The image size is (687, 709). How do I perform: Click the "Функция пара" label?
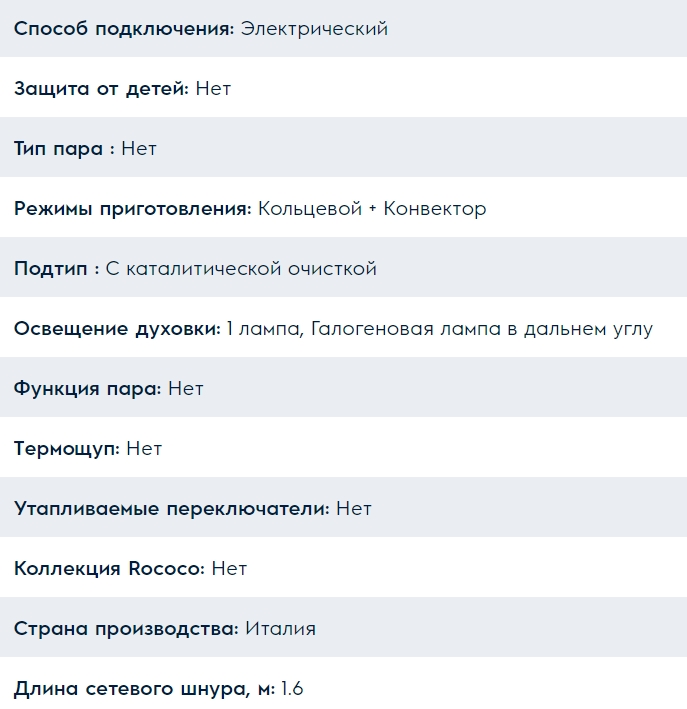pos(87,389)
